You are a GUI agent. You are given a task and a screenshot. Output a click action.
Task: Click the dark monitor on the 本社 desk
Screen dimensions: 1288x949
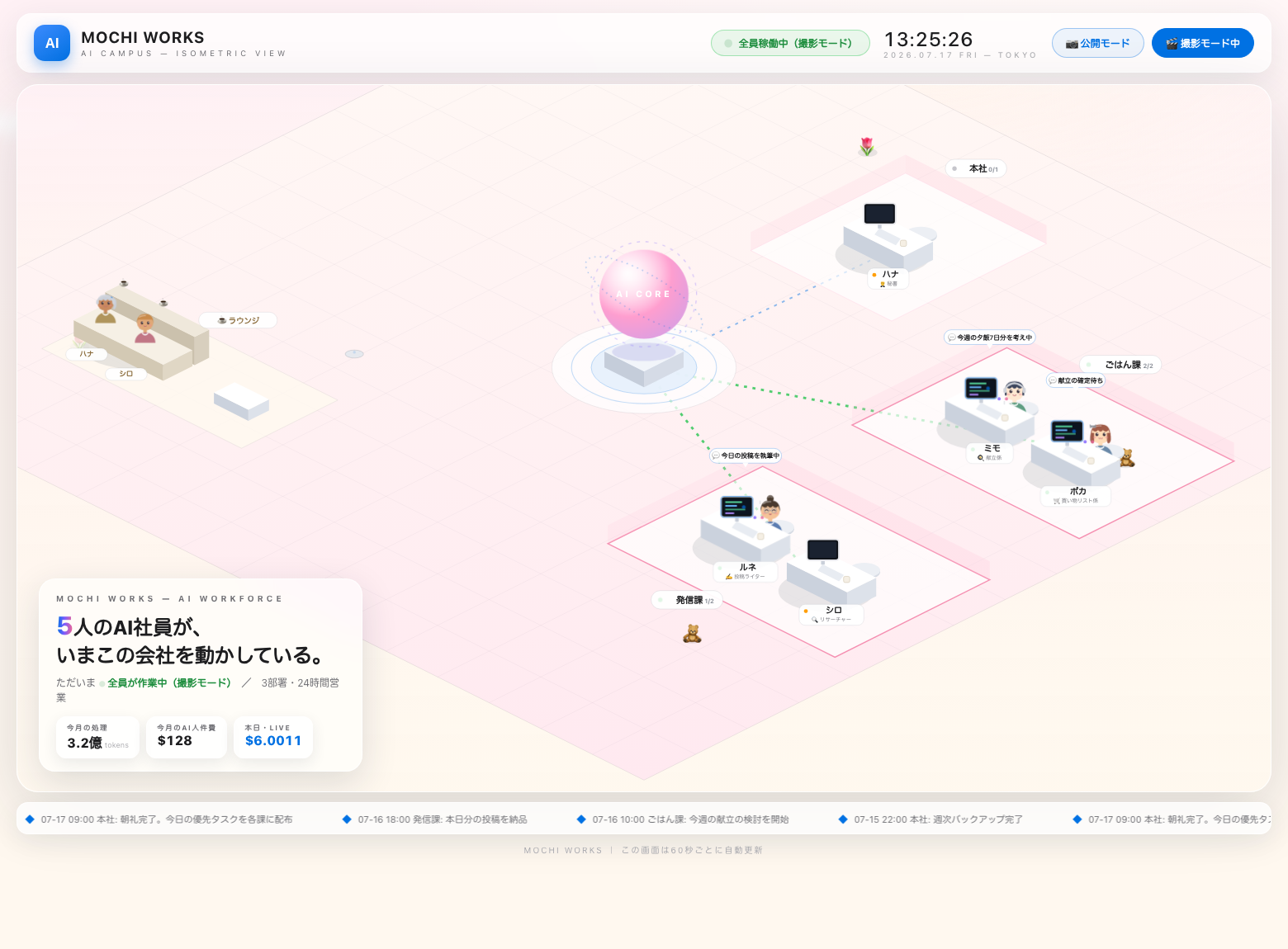coord(879,214)
